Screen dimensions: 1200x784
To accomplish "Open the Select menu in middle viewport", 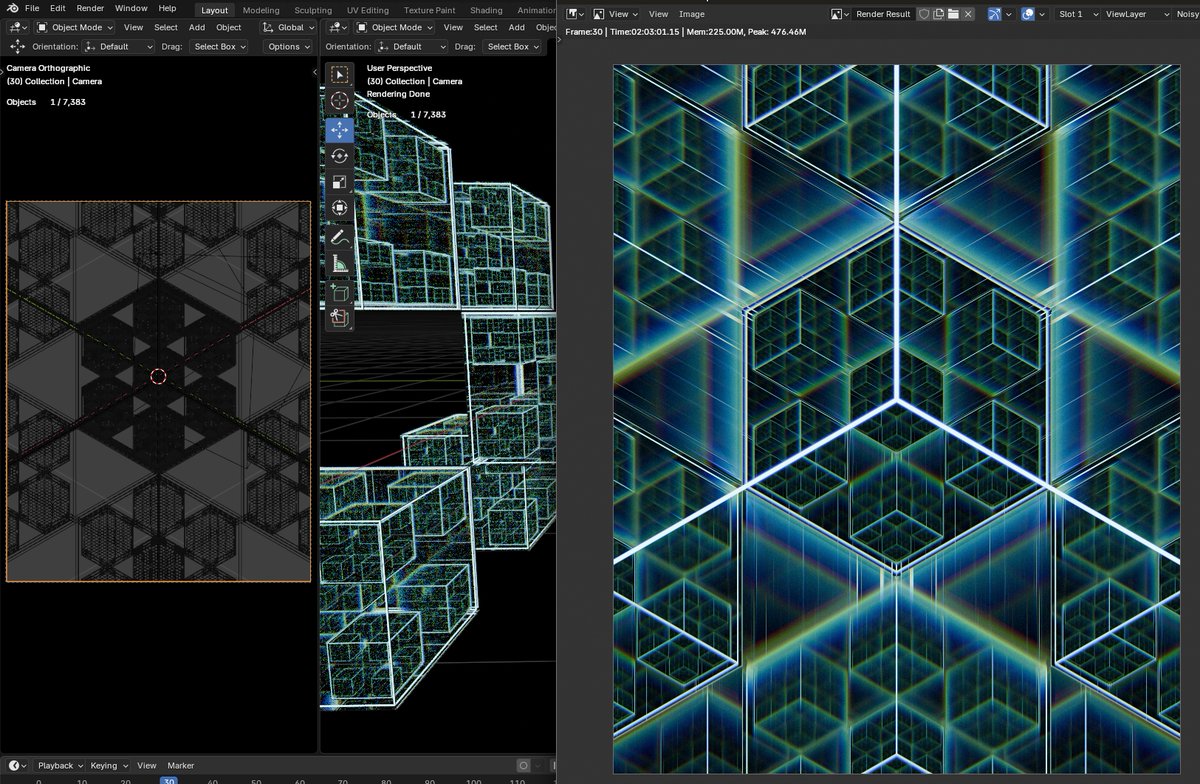I will (486, 27).
